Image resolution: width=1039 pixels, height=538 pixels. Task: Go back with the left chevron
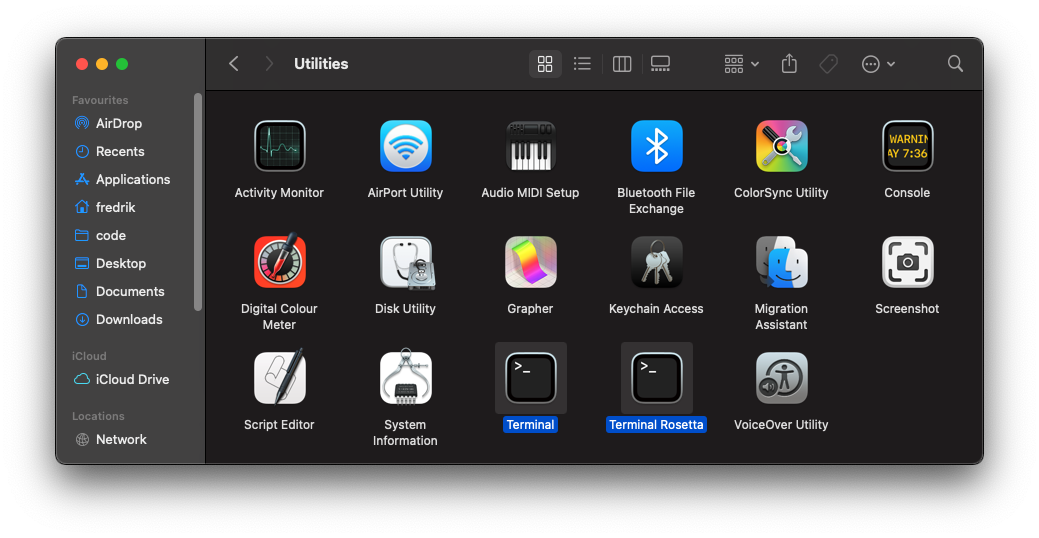click(x=233, y=64)
